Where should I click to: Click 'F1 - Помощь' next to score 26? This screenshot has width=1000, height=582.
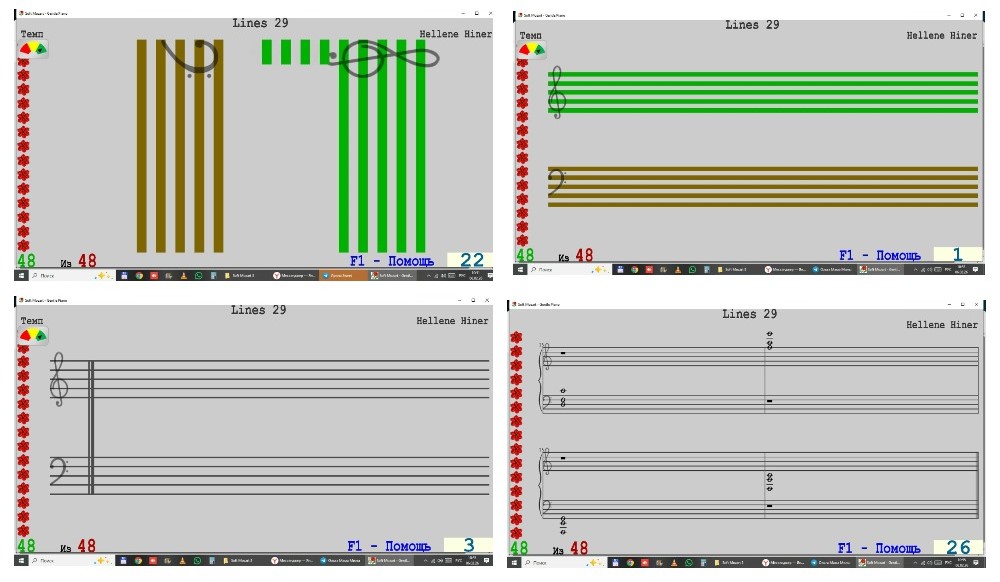[879, 548]
